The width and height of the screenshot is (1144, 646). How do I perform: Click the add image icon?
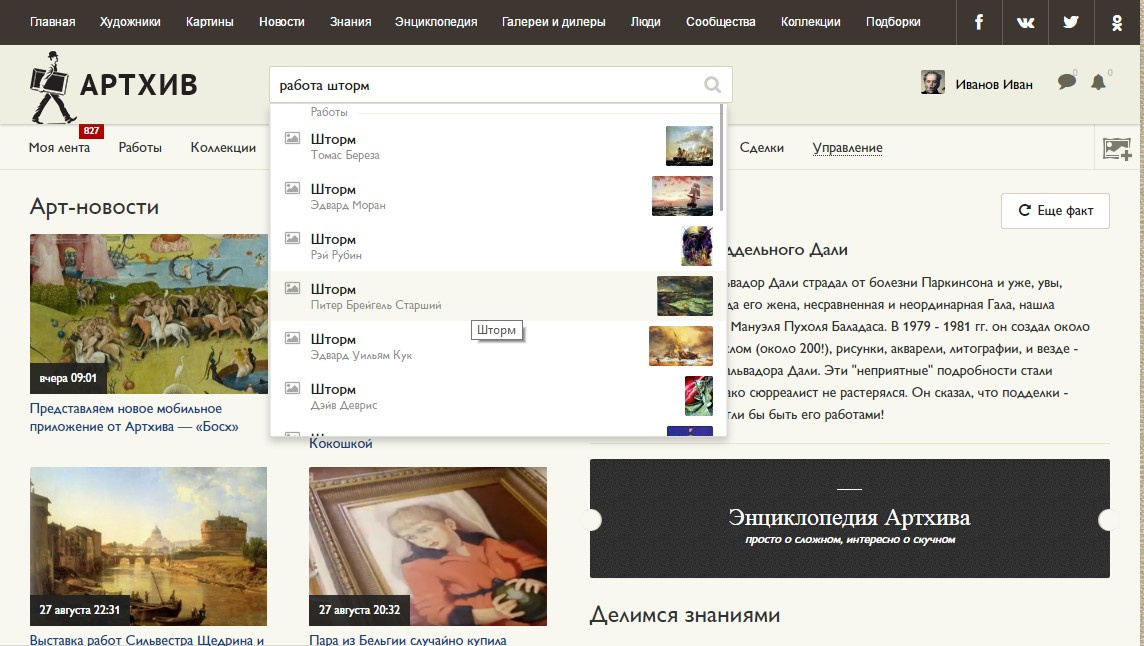click(x=1117, y=148)
